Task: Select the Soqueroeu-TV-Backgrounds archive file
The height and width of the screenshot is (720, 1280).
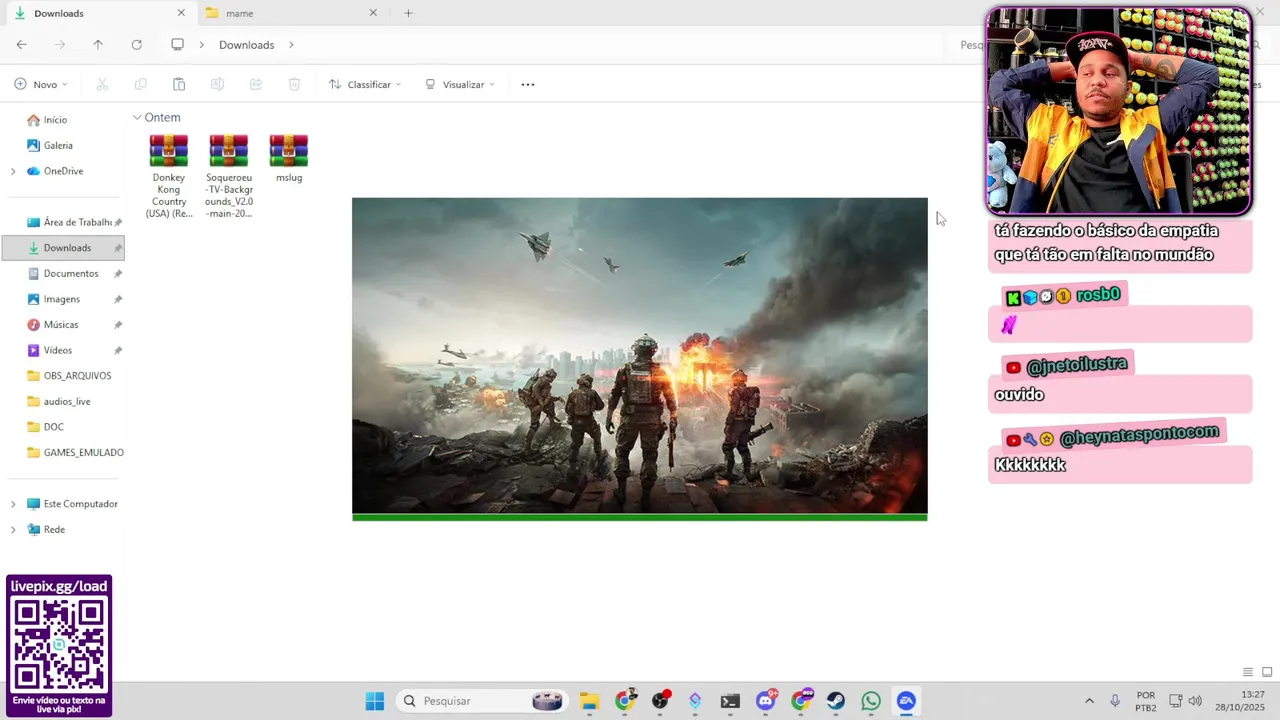Action: coord(229,176)
